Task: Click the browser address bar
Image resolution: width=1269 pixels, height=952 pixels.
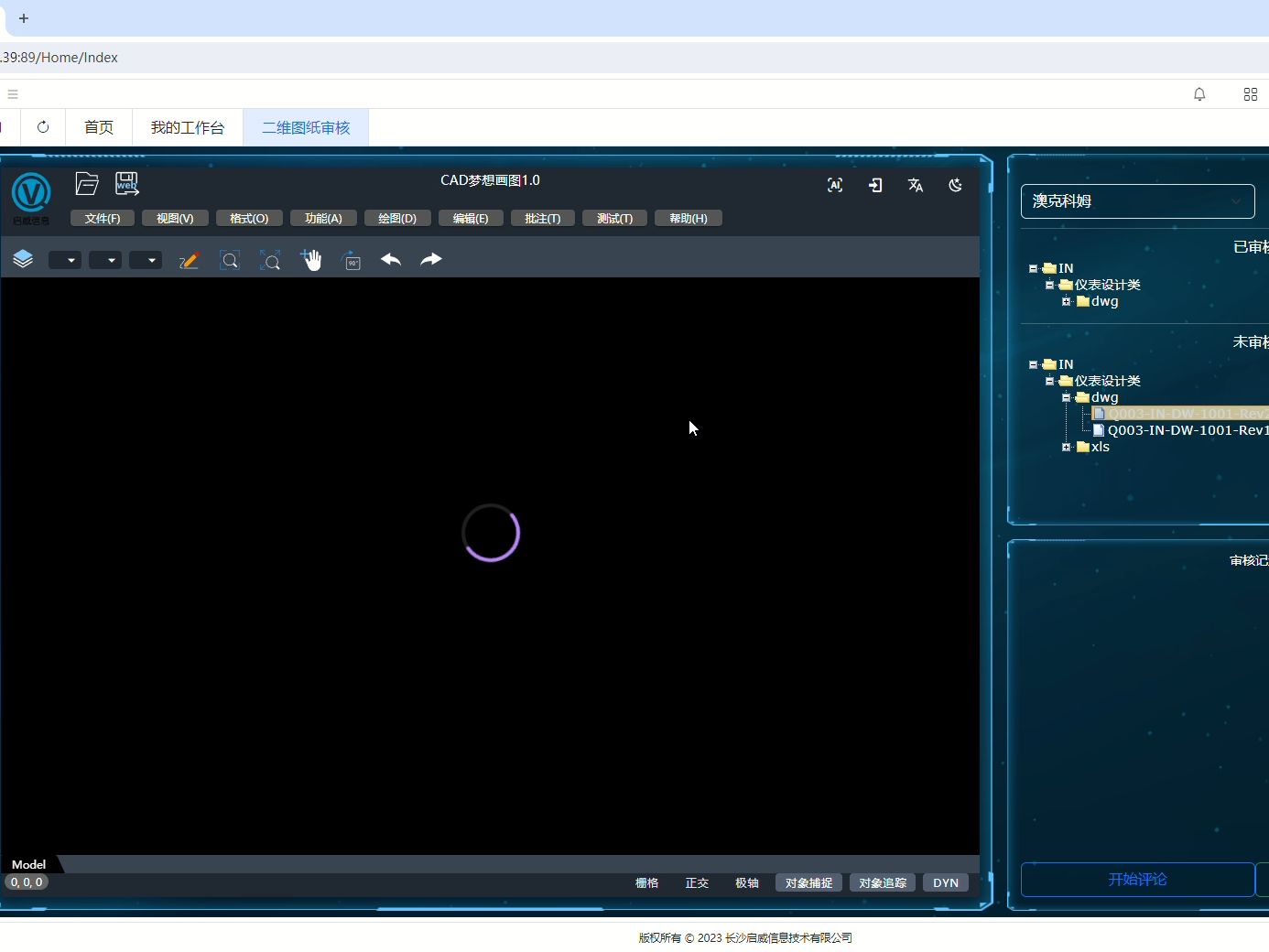Action: click(634, 58)
